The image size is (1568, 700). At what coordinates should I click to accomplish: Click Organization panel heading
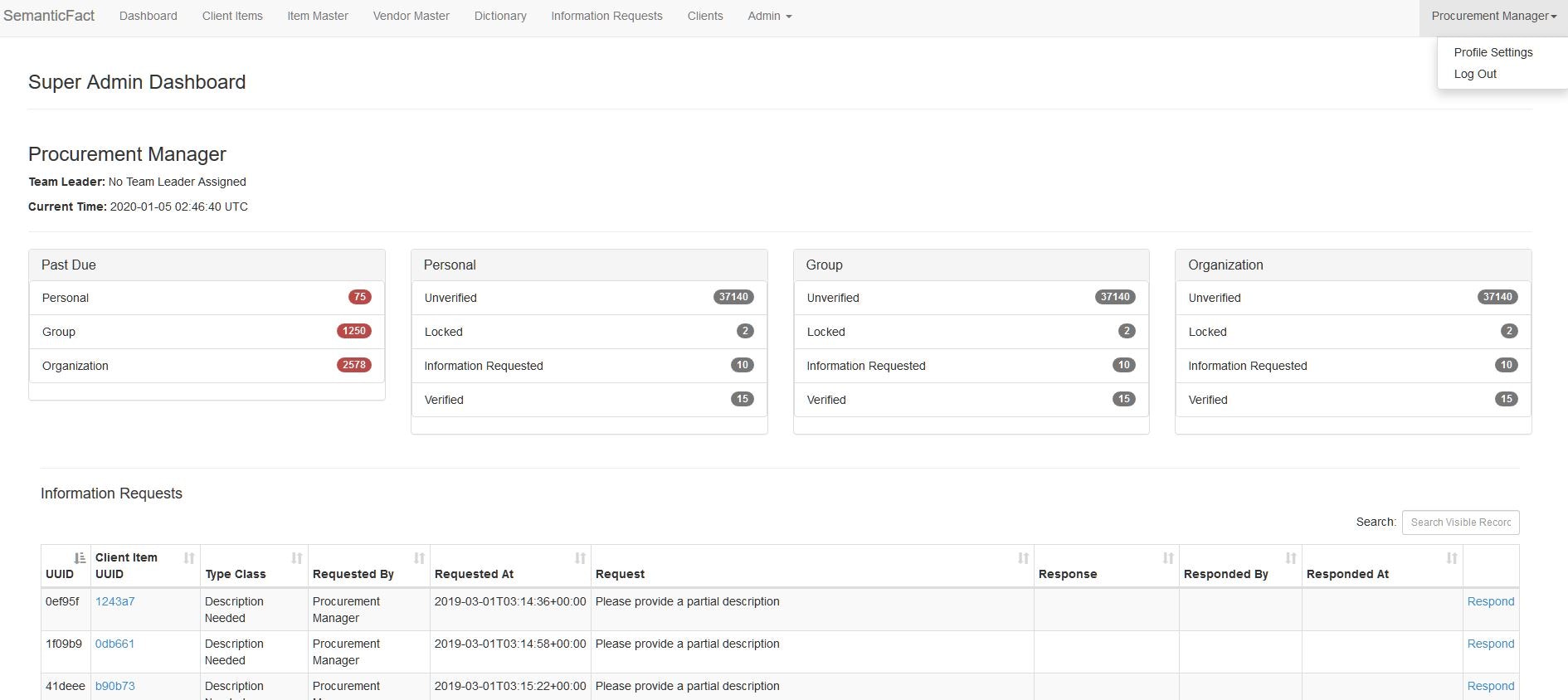[x=1353, y=265]
